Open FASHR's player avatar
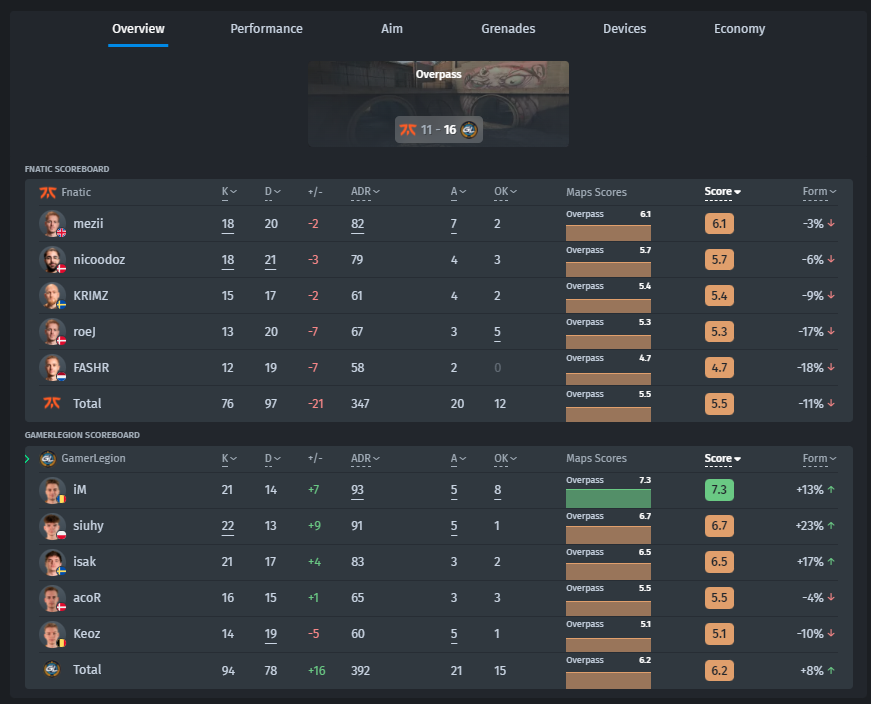Screen dimensions: 871x704 coord(52,368)
